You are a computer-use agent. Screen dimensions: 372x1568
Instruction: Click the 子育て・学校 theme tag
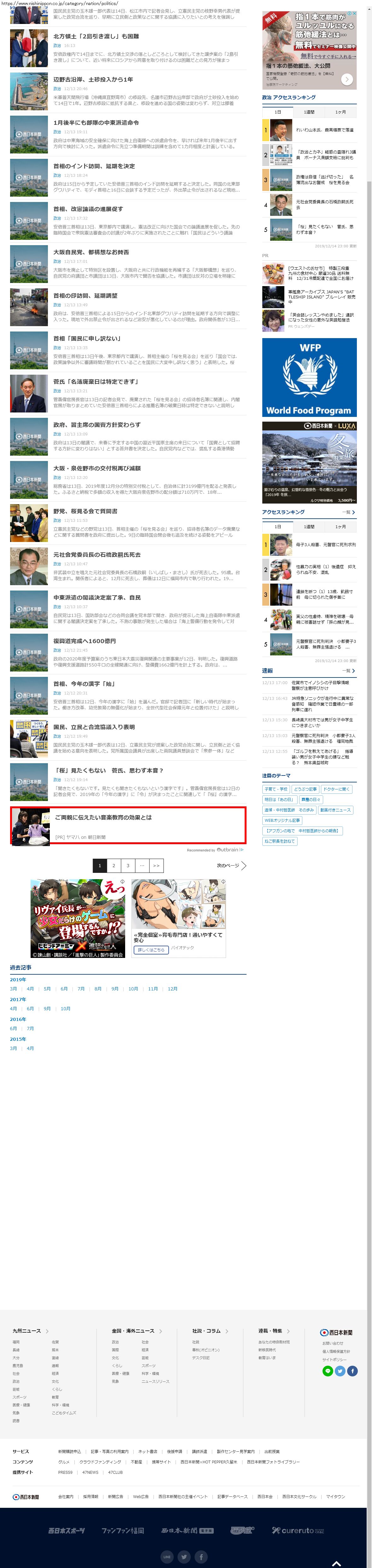click(276, 789)
